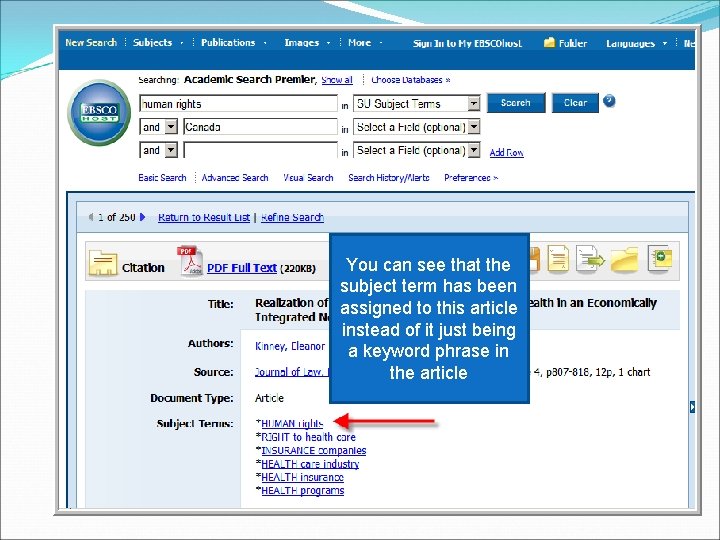Click the Create note icon

[x=660, y=258]
